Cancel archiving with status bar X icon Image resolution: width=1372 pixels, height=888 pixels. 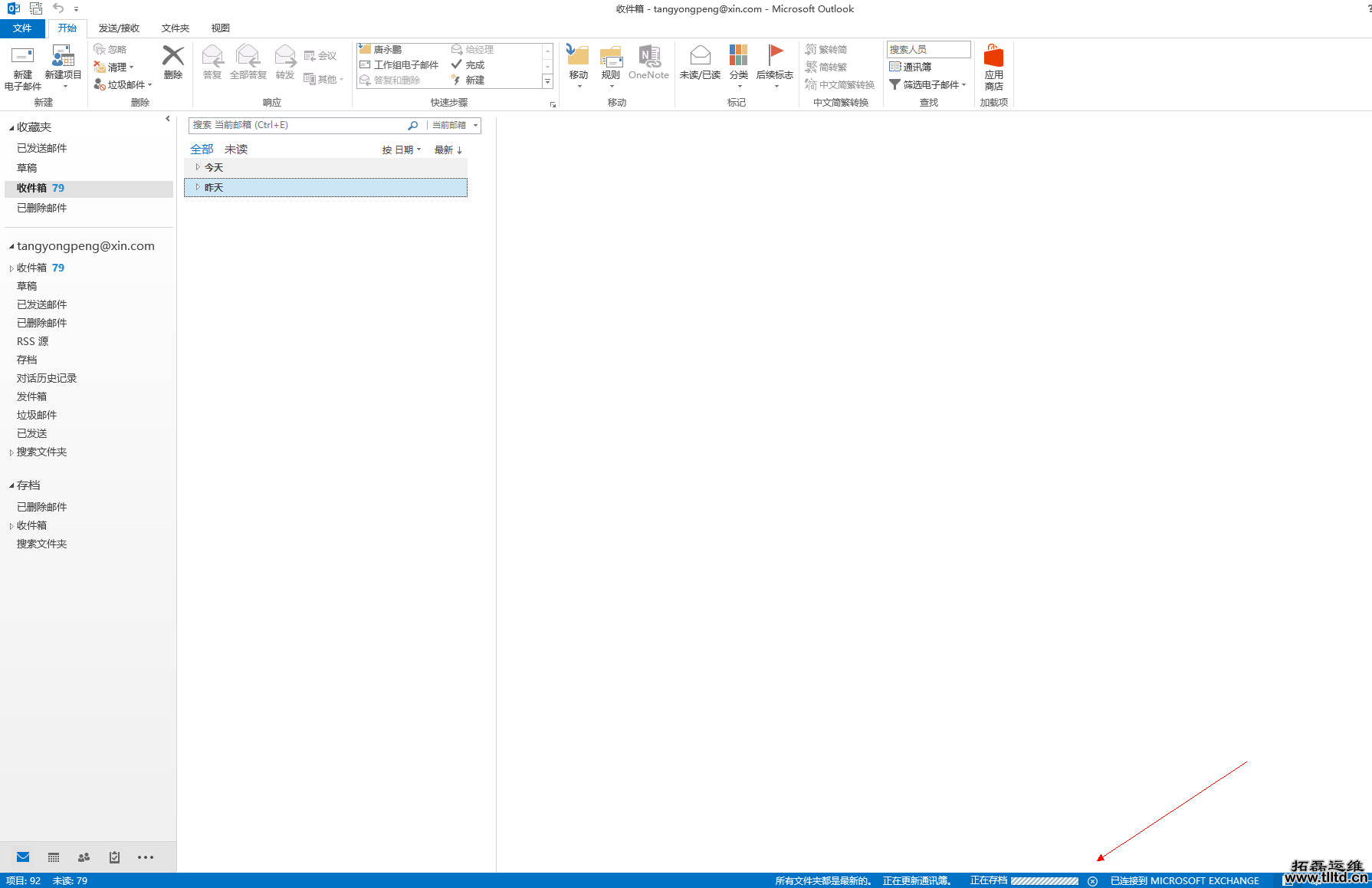tap(1092, 881)
